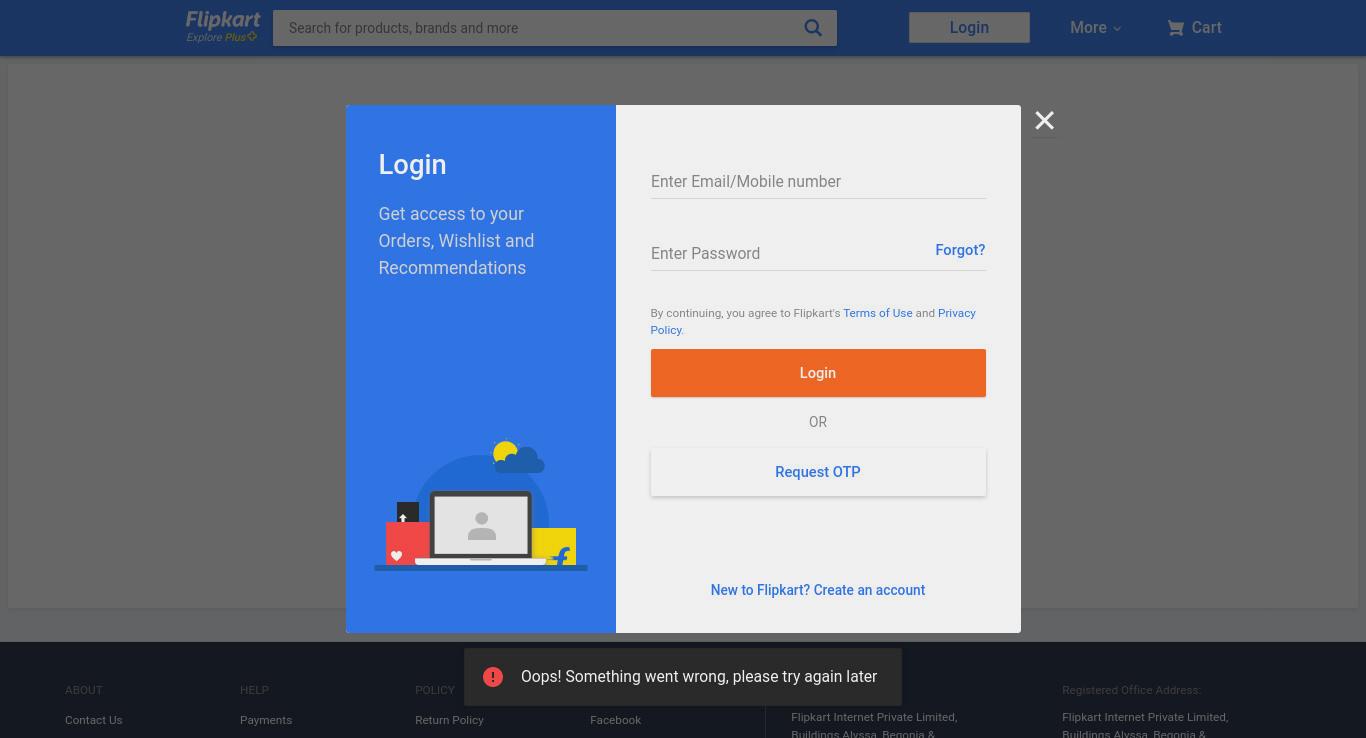Screen dimensions: 1366x738
Task: Open Contact Us in footer
Action: point(94,720)
